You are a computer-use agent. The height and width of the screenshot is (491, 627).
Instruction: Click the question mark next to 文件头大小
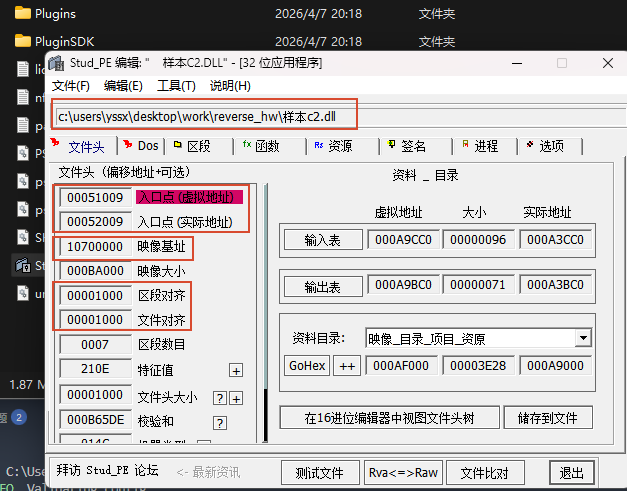(220, 398)
